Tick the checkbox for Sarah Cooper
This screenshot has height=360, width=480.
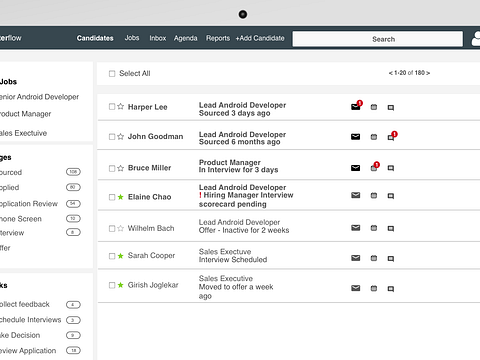(112, 256)
